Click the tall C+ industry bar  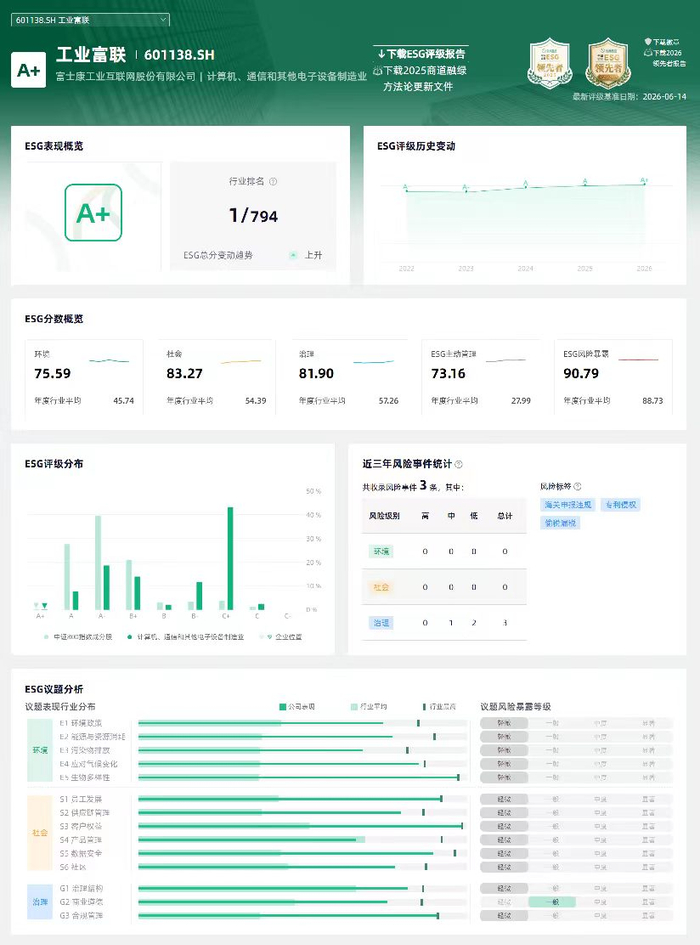click(x=230, y=559)
